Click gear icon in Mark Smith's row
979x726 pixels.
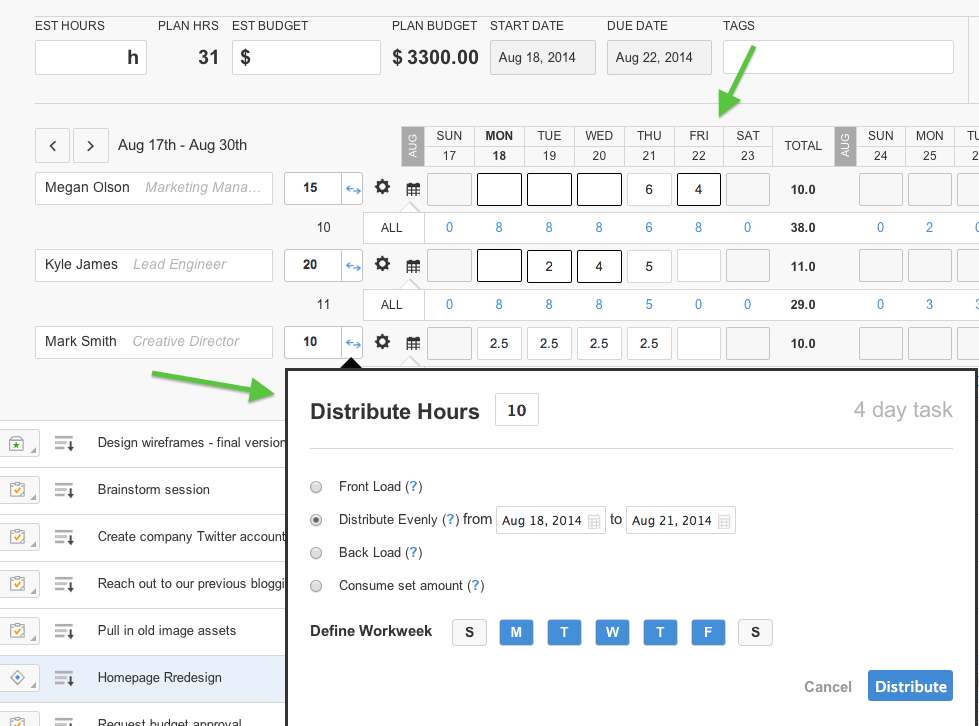click(382, 342)
